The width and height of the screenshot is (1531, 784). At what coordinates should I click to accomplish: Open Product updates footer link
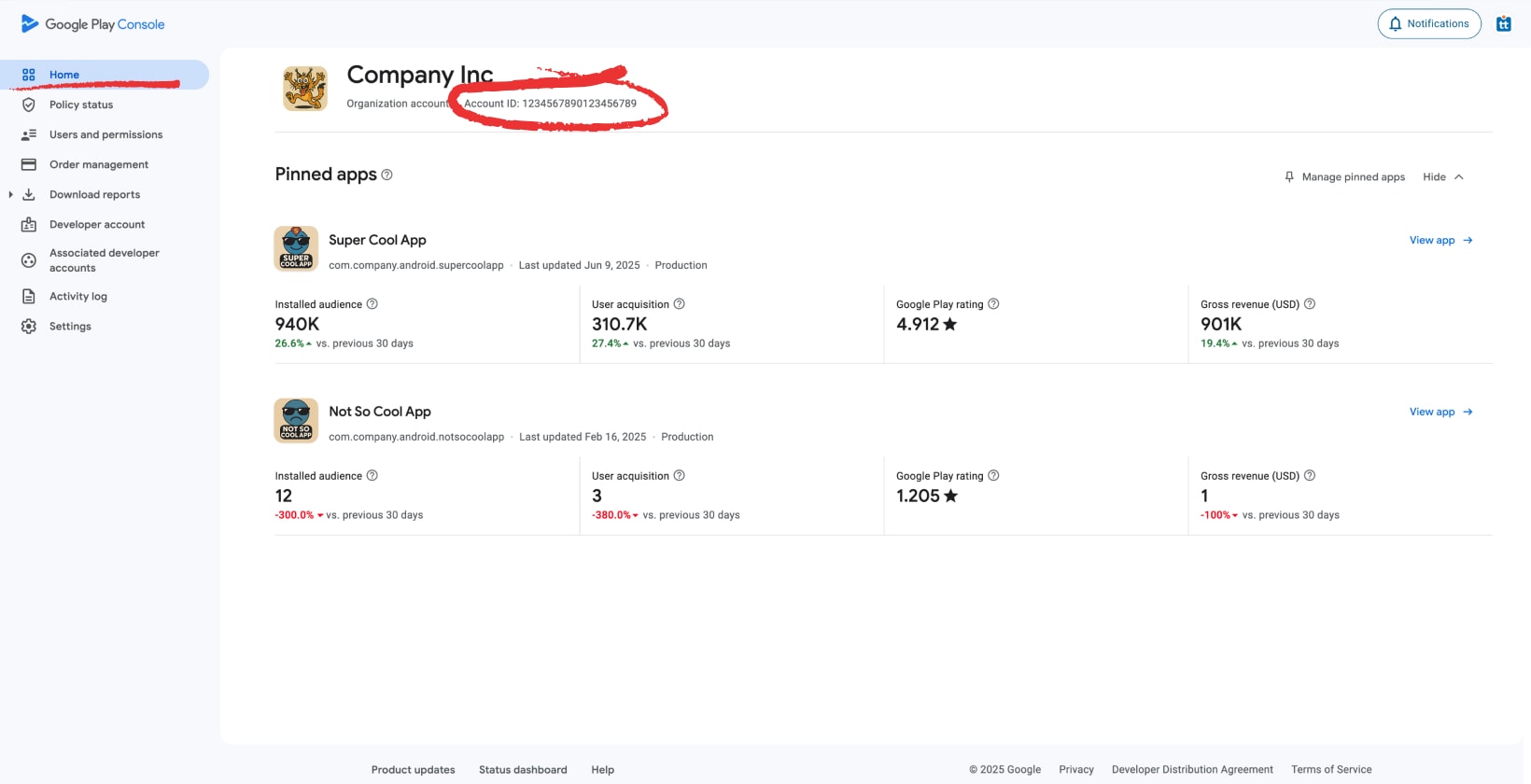click(x=414, y=770)
